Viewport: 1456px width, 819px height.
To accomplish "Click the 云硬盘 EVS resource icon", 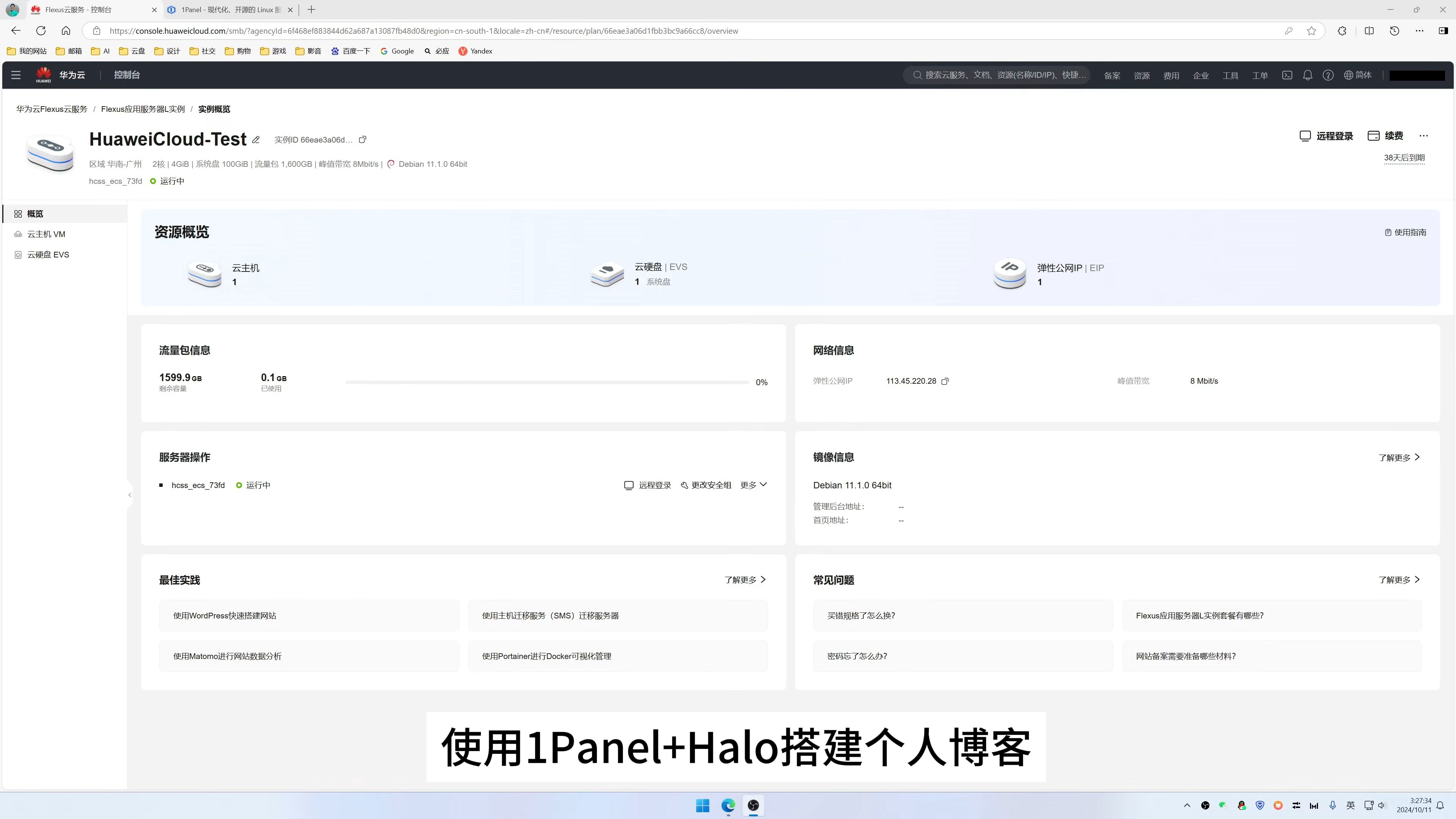I will (607, 275).
